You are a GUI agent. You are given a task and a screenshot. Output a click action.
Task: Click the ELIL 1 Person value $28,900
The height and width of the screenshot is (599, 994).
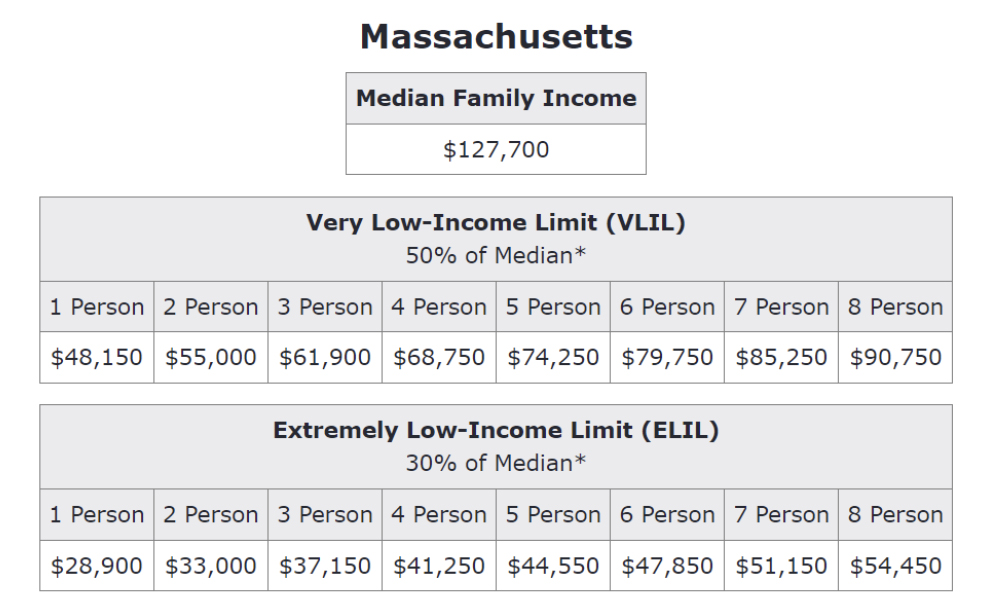97,565
